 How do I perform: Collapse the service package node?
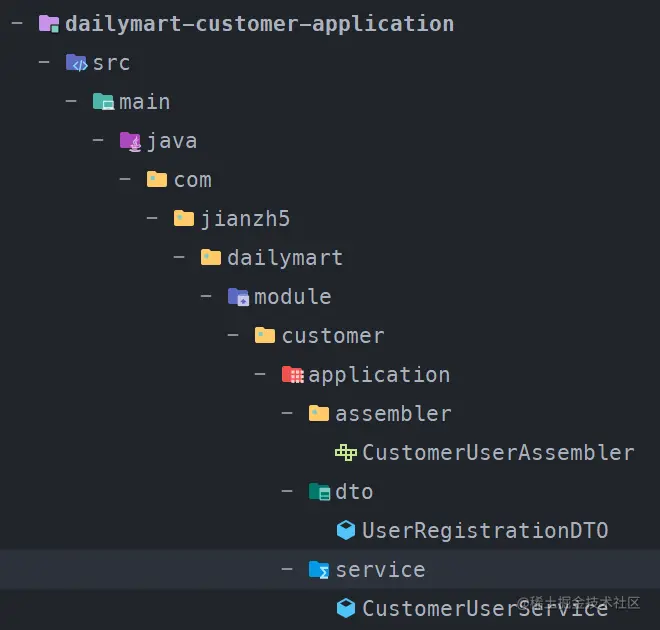pyautogui.click(x=287, y=569)
